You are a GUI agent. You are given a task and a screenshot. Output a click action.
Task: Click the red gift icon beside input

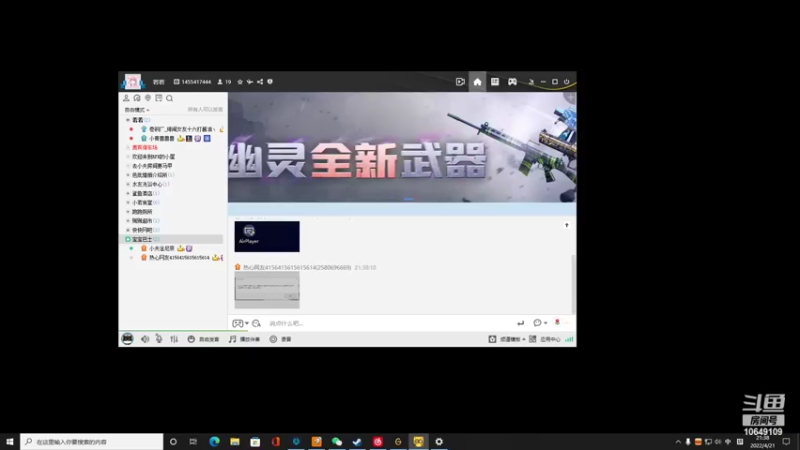[x=557, y=322]
